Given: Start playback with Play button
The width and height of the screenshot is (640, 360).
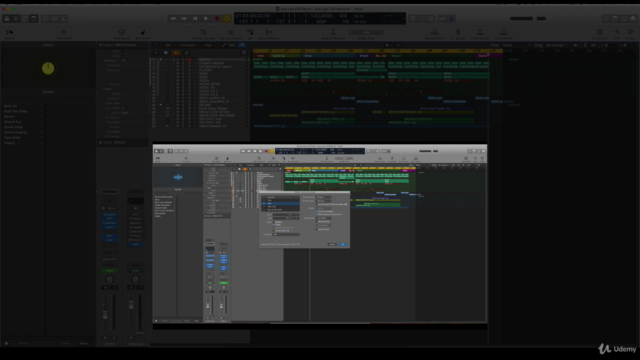Looking at the screenshot, I should pyautogui.click(x=206, y=18).
